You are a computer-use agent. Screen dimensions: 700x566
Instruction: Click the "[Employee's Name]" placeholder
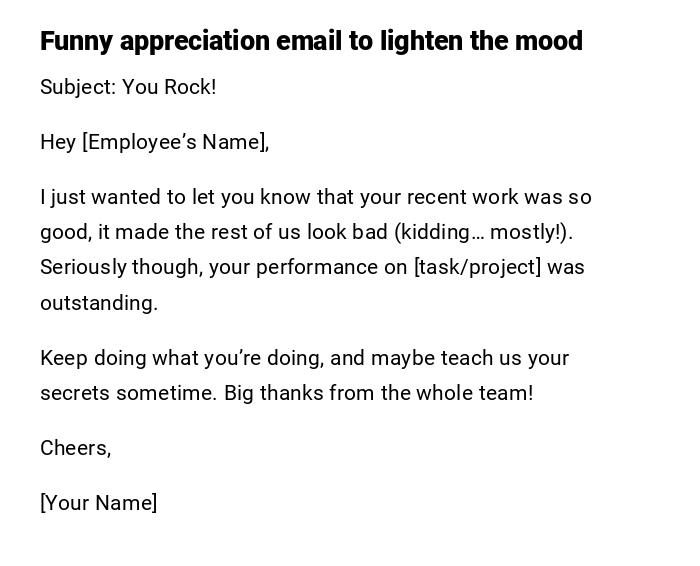pyautogui.click(x=174, y=142)
